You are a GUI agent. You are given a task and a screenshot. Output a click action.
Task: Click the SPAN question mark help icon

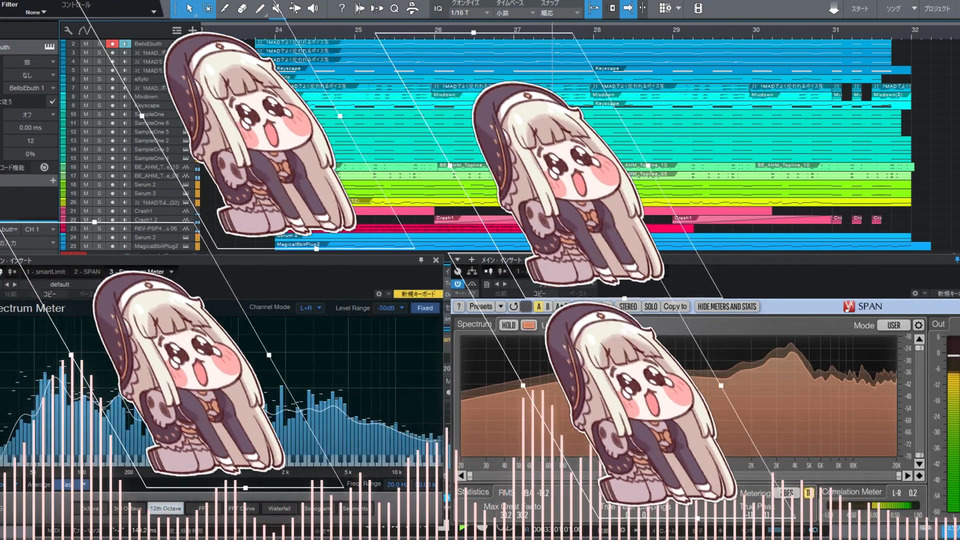point(459,306)
